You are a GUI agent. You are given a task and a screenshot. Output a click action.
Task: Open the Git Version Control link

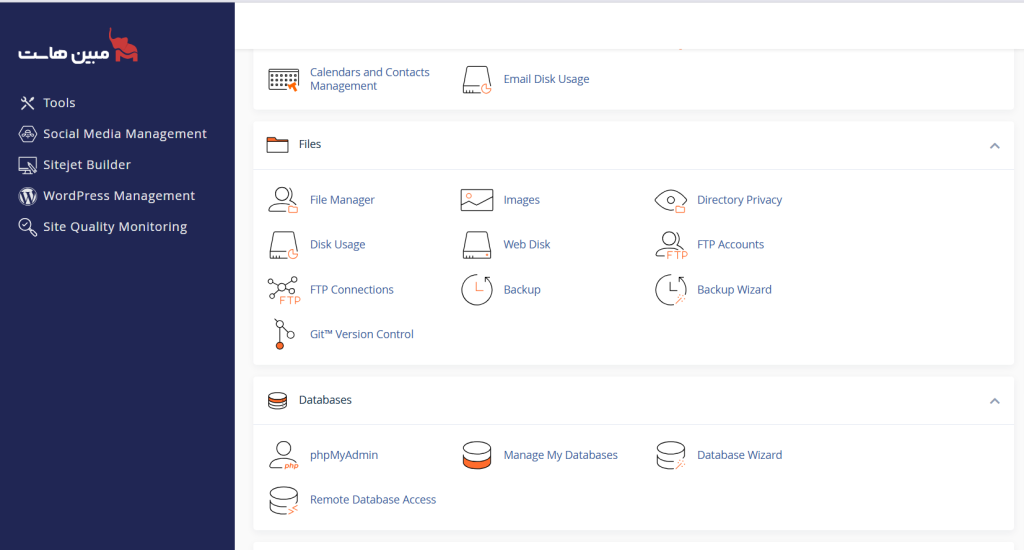(362, 334)
